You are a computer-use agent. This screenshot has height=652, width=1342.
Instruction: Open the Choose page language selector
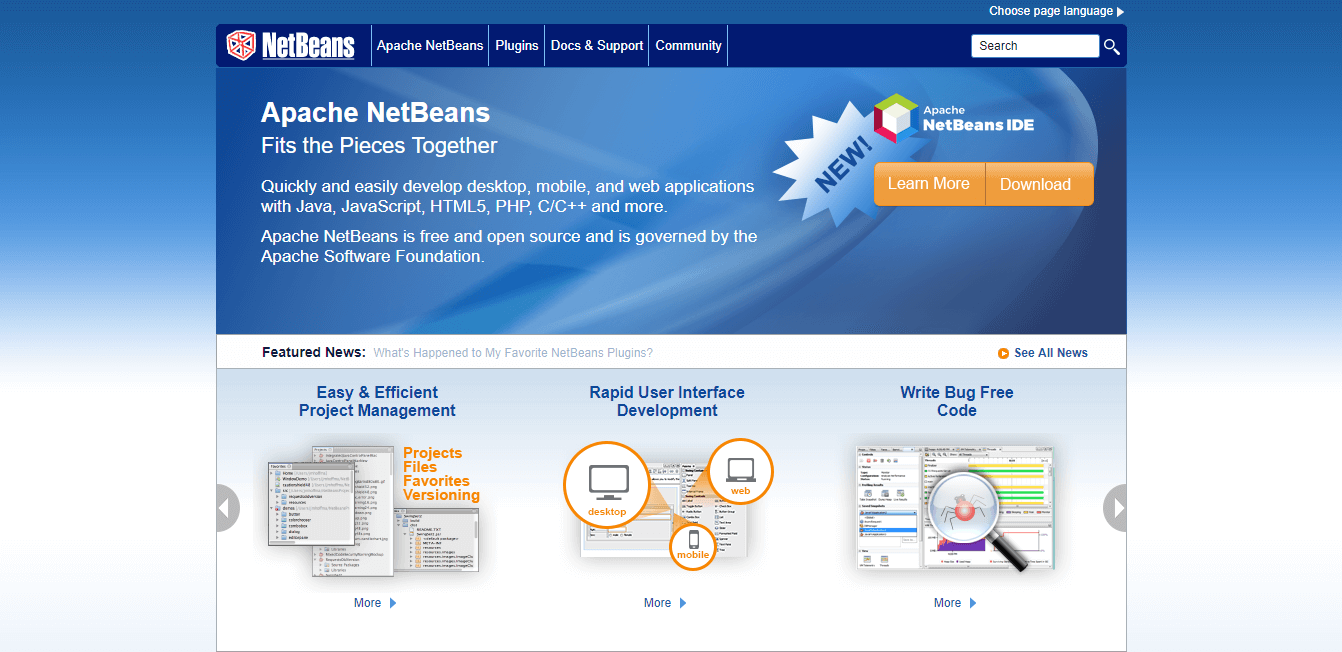click(1056, 11)
